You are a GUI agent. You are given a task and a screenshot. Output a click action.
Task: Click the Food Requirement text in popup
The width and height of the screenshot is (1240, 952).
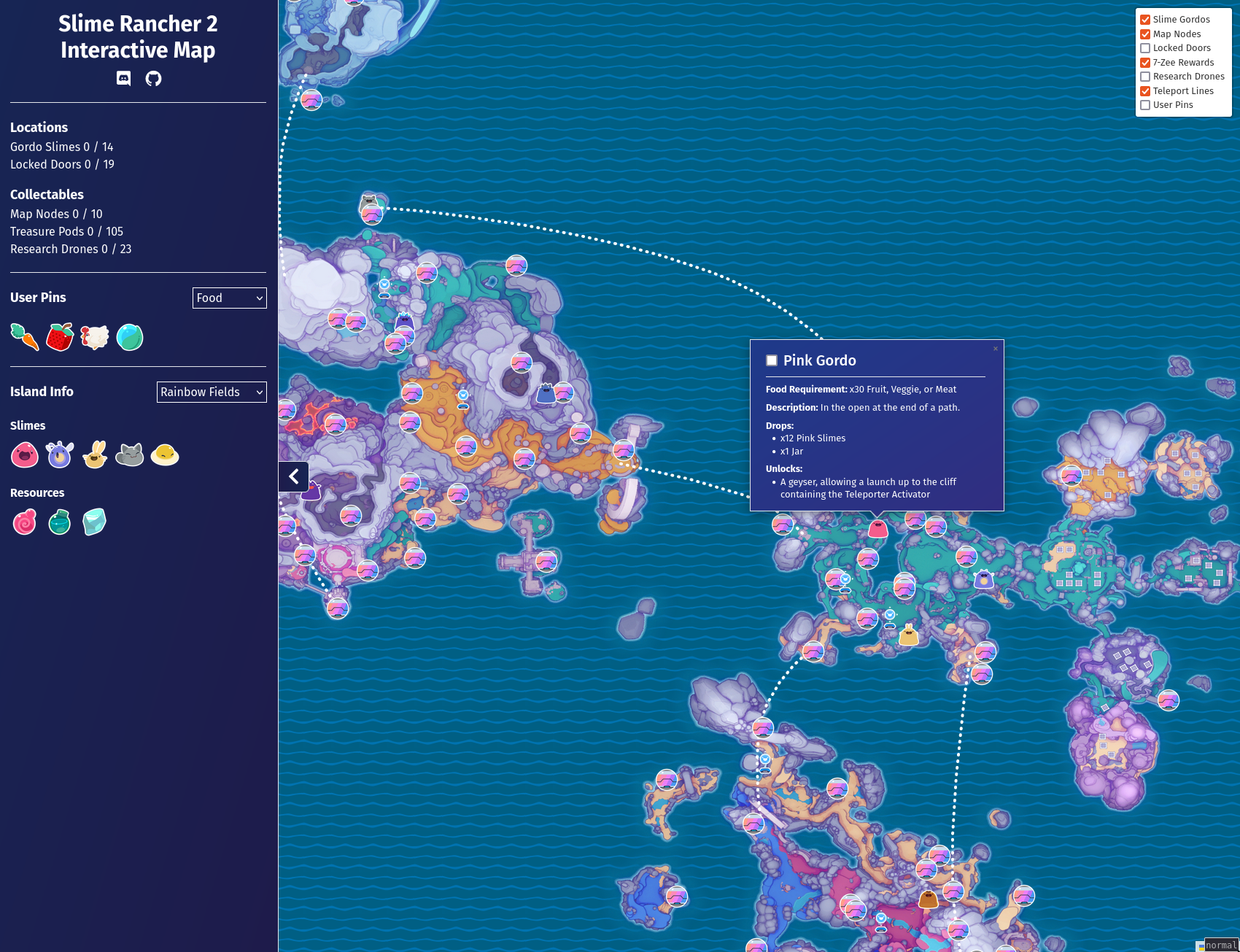pyautogui.click(x=861, y=390)
